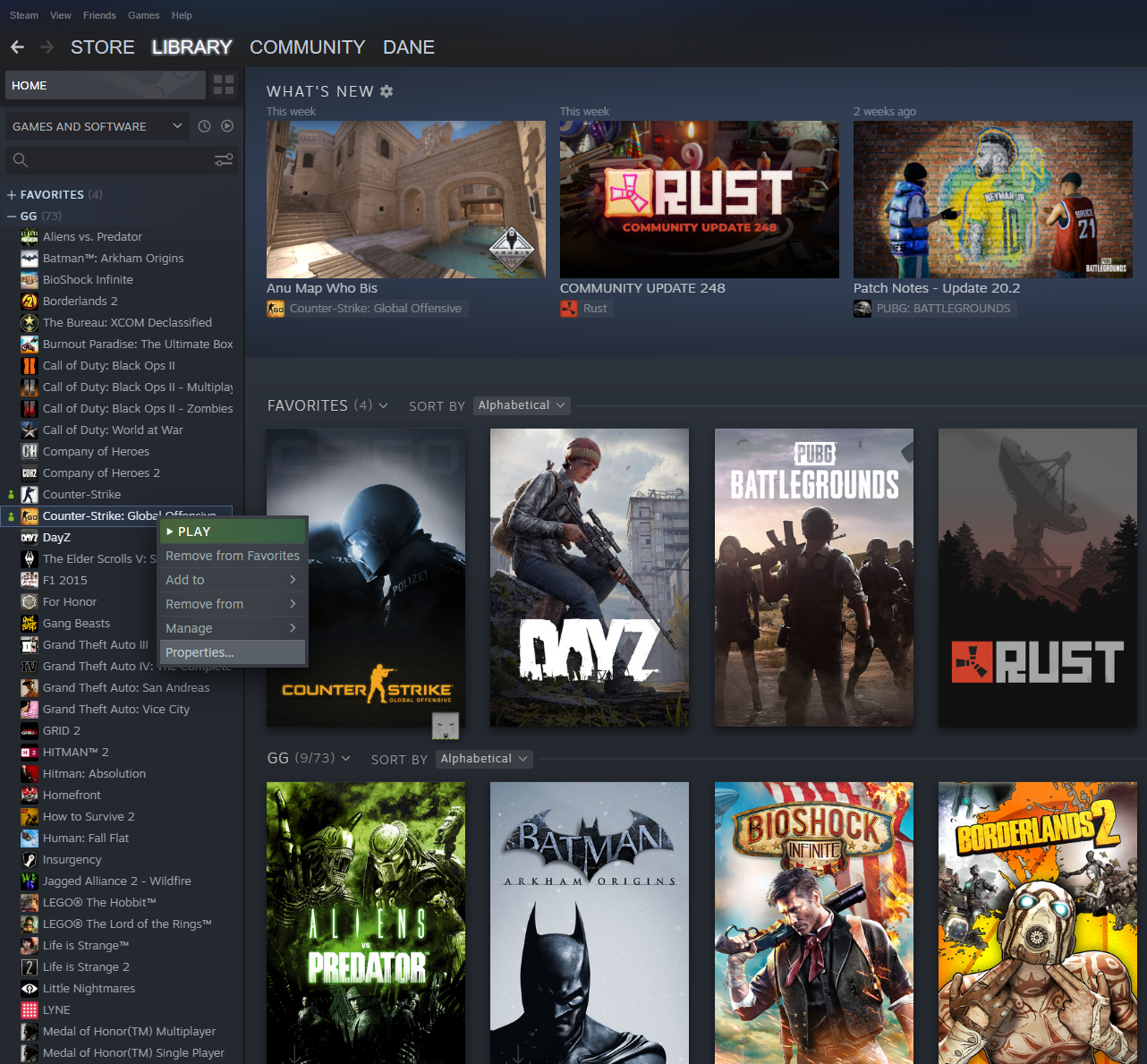Click the Company of Heroes 2 list icon

(x=30, y=472)
